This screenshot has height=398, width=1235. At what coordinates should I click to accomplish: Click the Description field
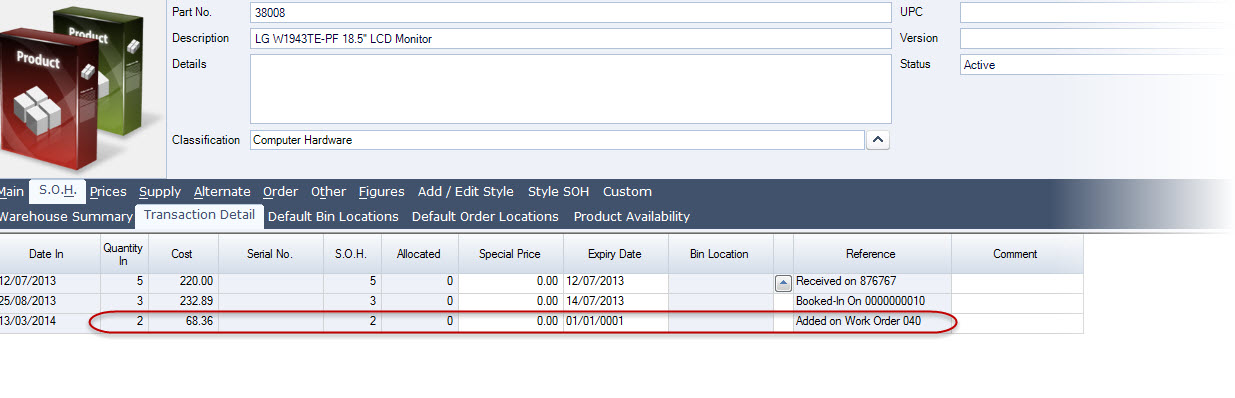570,38
